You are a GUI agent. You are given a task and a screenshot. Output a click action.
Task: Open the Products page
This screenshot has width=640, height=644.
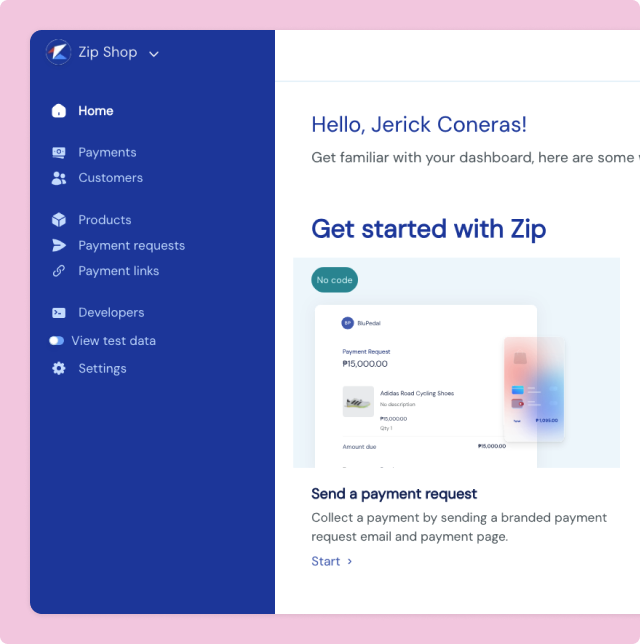[105, 220]
